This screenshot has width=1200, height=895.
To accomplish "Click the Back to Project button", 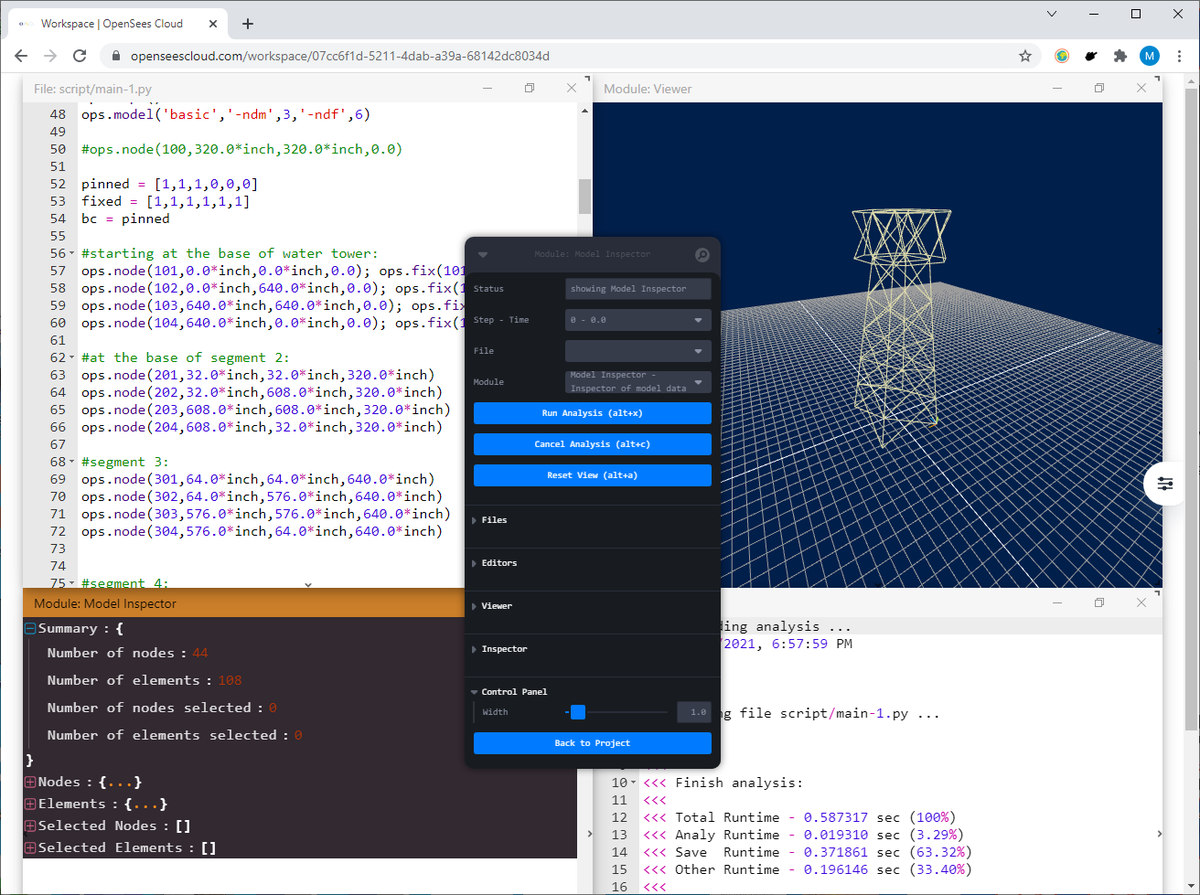I will [x=592, y=743].
